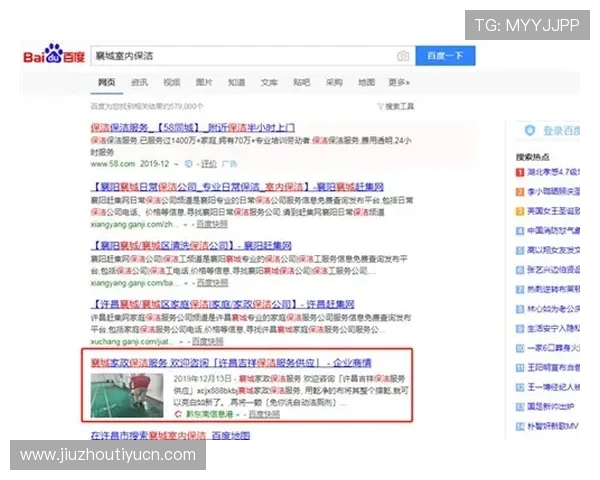Expand dropdown arrow beside xiangyang.ganji.com/ba
The width and height of the screenshot is (600, 480).
(186, 283)
